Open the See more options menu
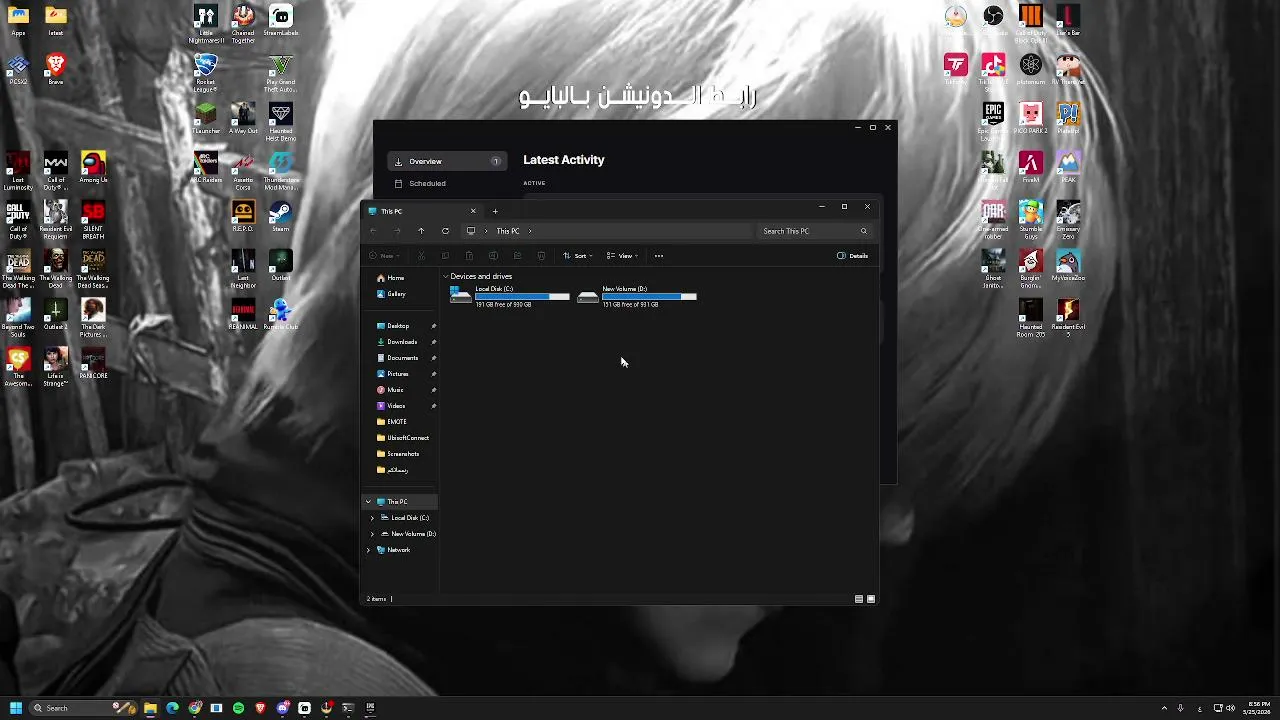The image size is (1280, 720). (x=659, y=256)
